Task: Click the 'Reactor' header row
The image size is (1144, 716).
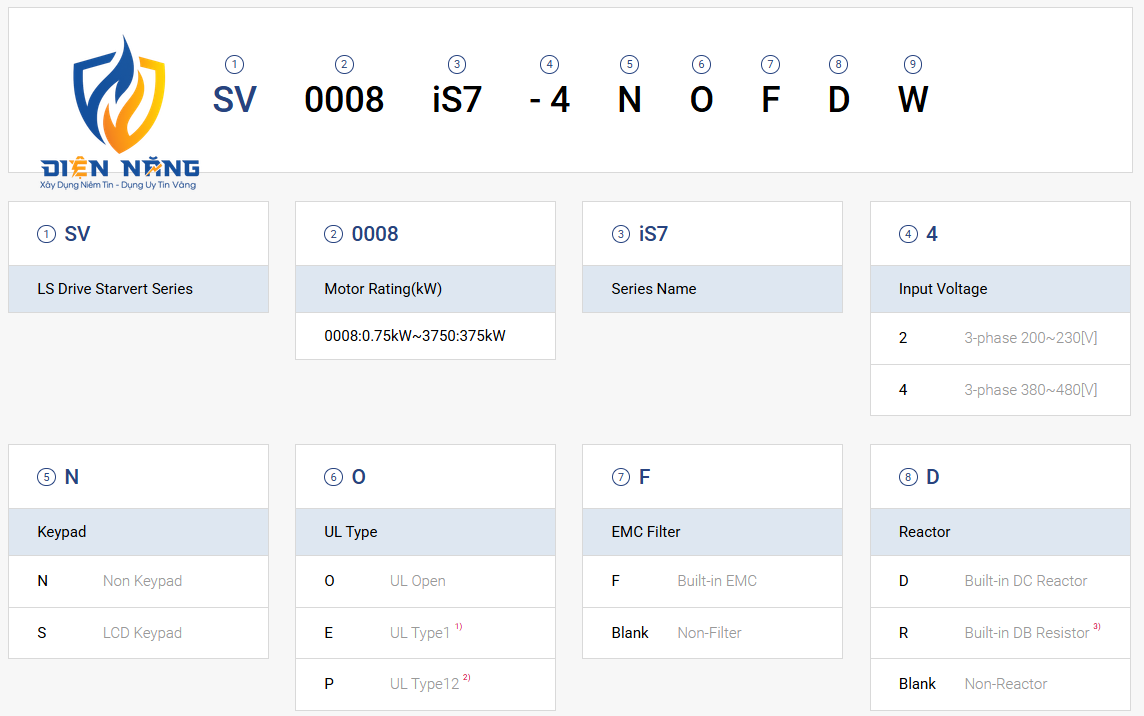Action: click(x=1000, y=532)
